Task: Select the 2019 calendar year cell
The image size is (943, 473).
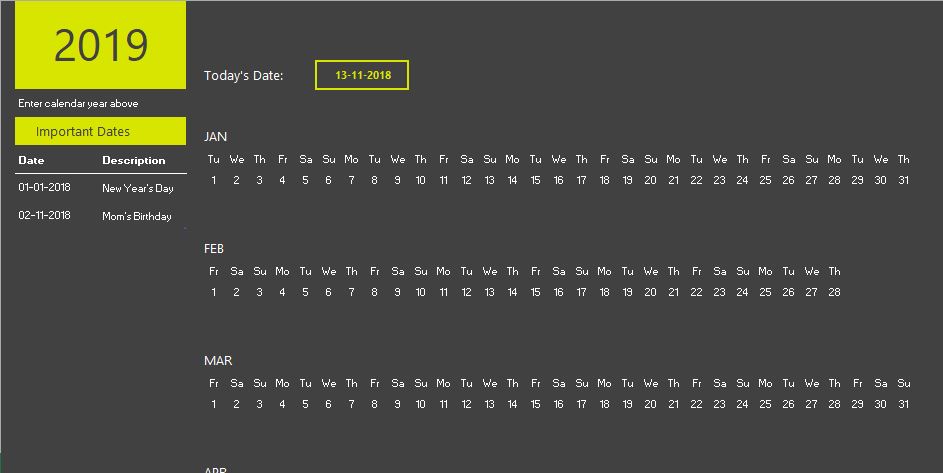Action: [100, 45]
